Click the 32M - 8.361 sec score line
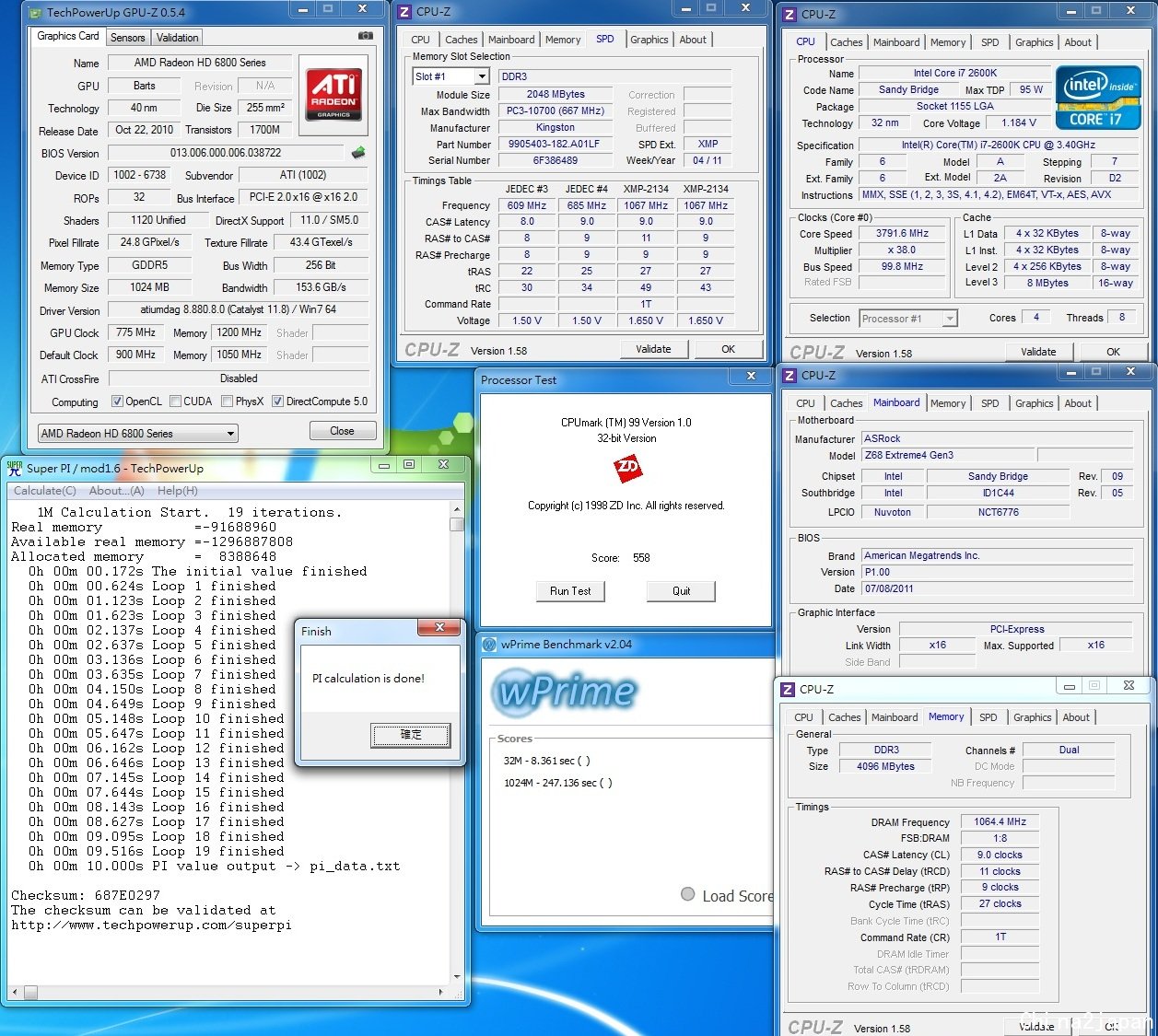This screenshot has width=1158, height=1036. tap(547, 761)
